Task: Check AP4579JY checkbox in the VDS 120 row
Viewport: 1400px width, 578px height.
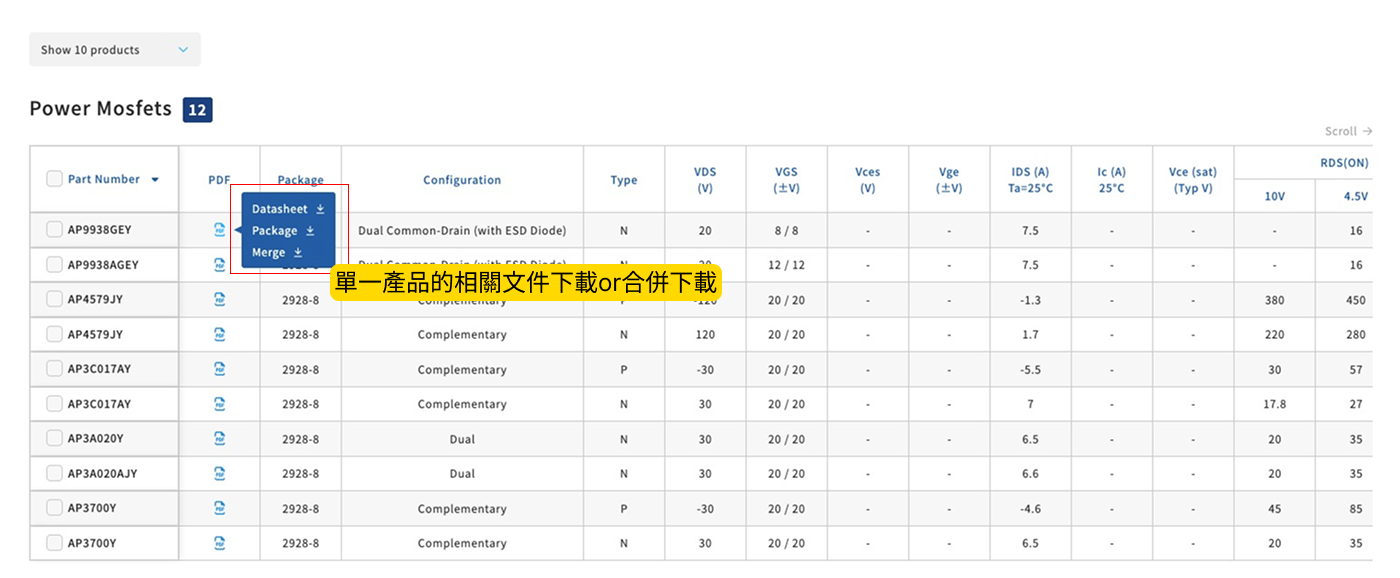Action: click(x=54, y=334)
